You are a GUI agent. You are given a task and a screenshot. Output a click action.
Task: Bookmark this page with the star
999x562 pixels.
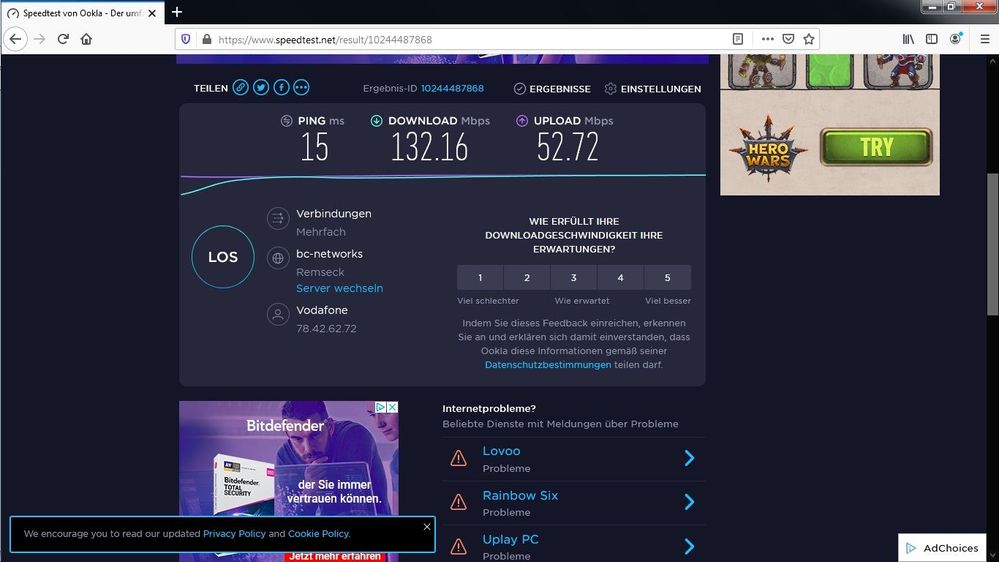pos(809,39)
